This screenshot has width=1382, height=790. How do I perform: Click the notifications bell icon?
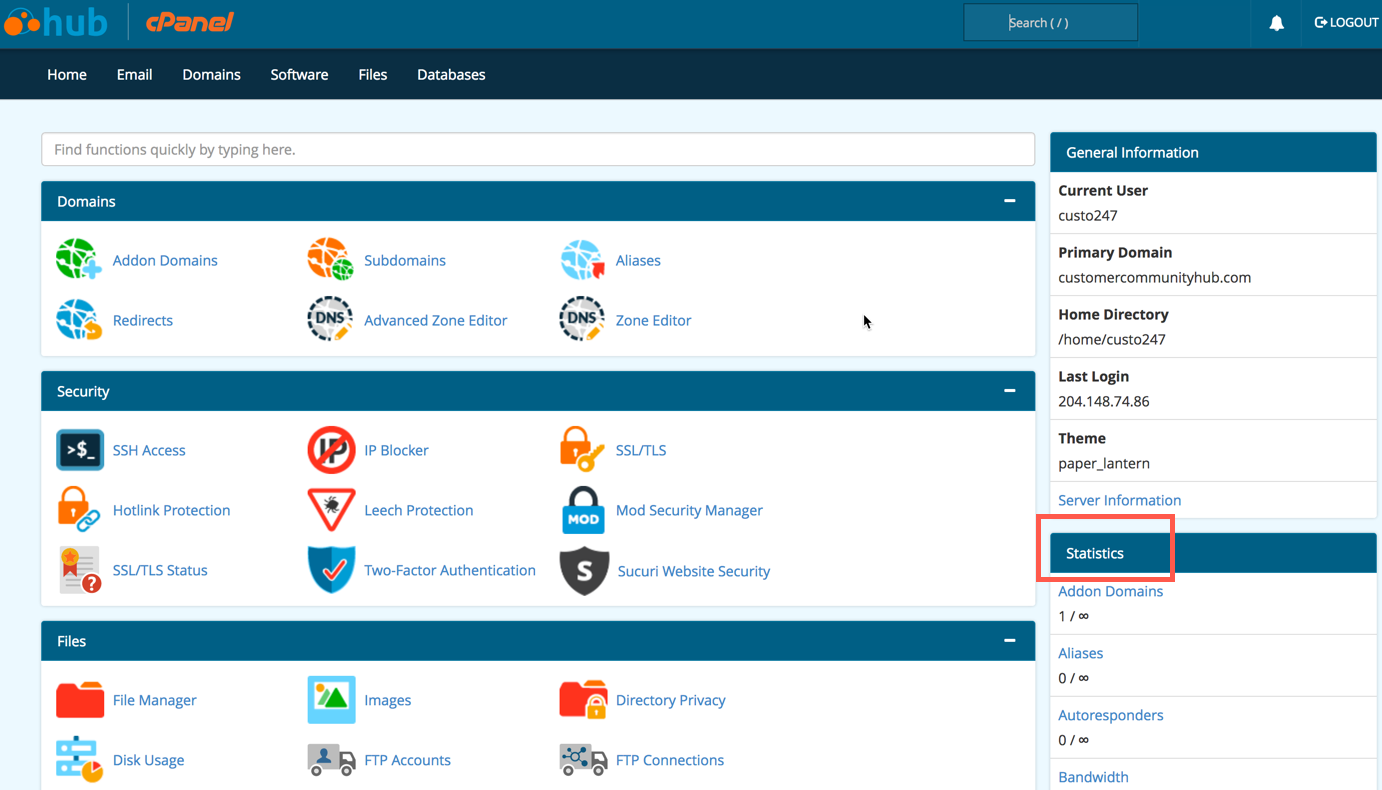click(1276, 23)
